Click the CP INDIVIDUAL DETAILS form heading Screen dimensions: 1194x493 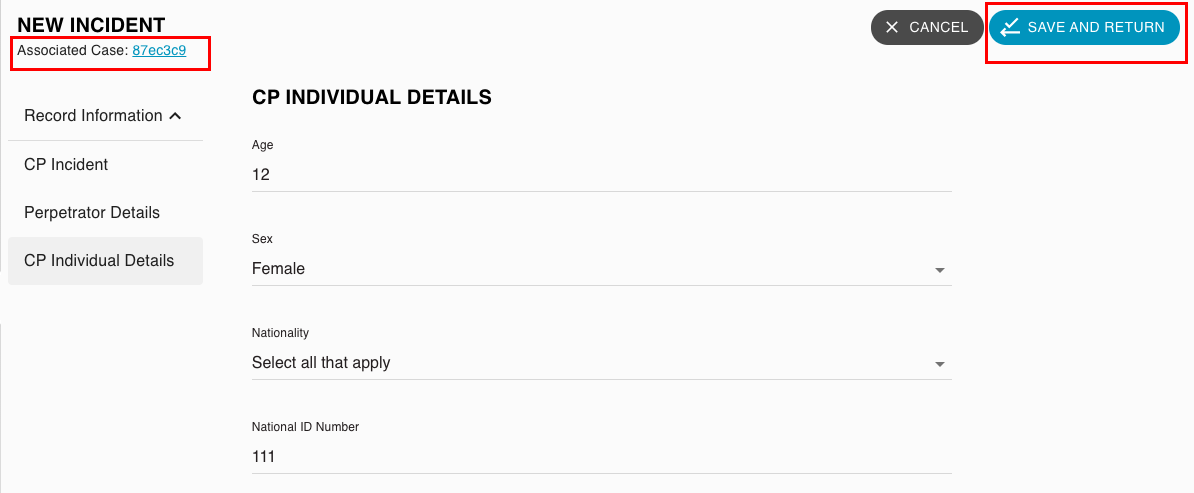(372, 98)
